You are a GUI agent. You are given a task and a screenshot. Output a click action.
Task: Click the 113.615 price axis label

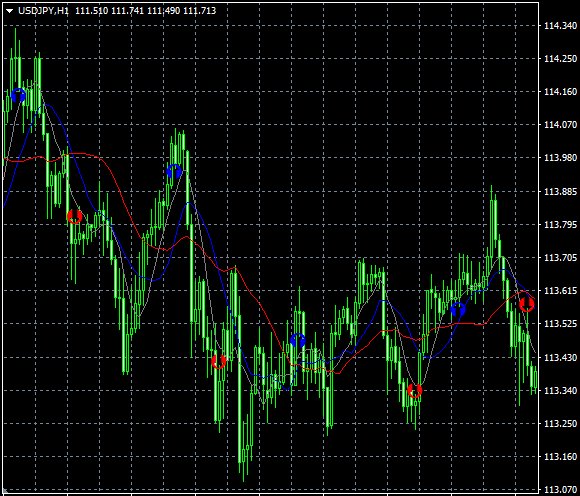[560, 291]
